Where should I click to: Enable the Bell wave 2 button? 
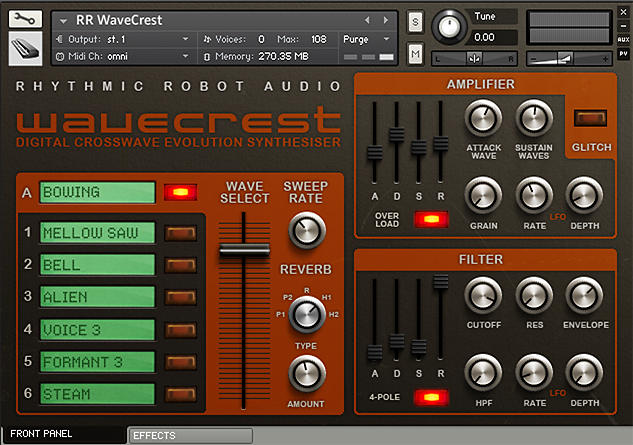pyautogui.click(x=180, y=265)
